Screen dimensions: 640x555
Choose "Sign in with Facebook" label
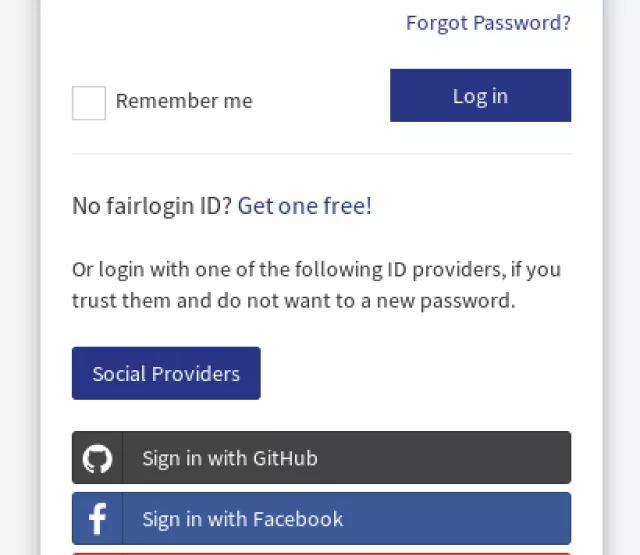point(242,519)
